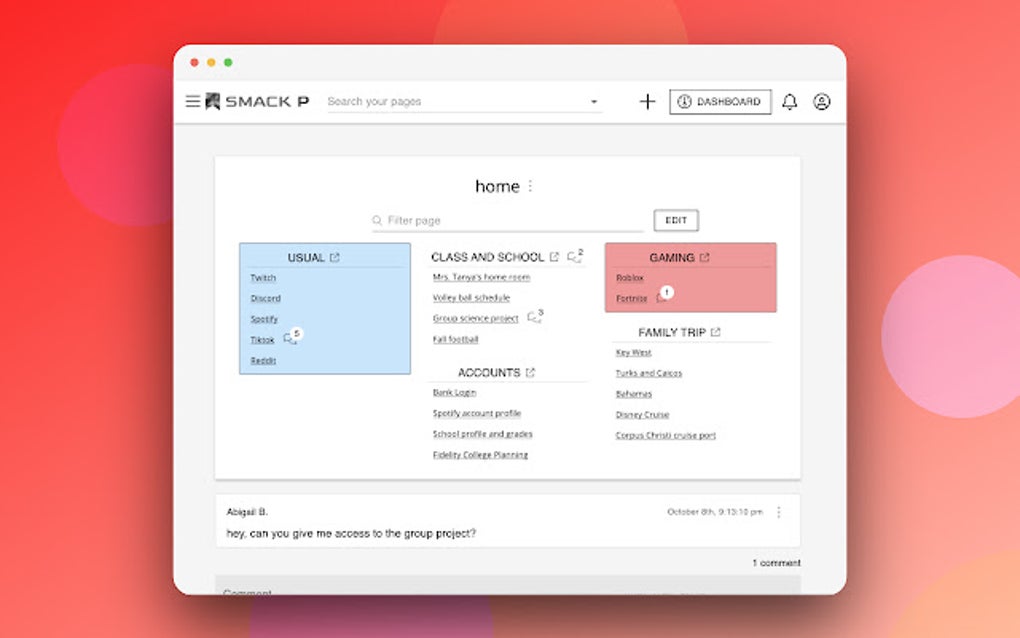Open the Spotify account profile link
Screen dimensions: 1020x638
tap(477, 413)
